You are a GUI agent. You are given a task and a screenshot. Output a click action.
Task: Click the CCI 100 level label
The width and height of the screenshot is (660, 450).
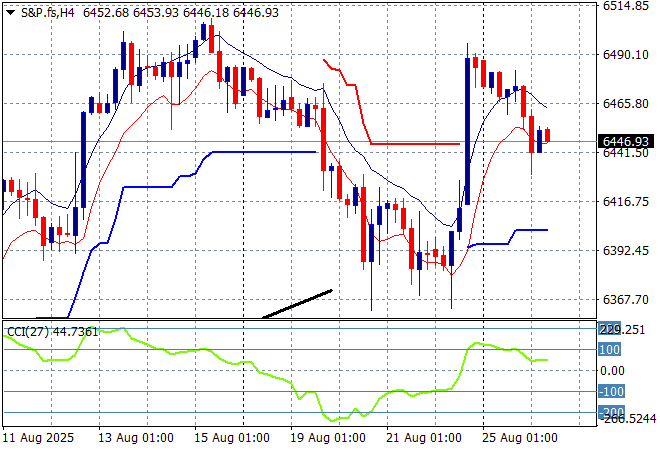(609, 349)
